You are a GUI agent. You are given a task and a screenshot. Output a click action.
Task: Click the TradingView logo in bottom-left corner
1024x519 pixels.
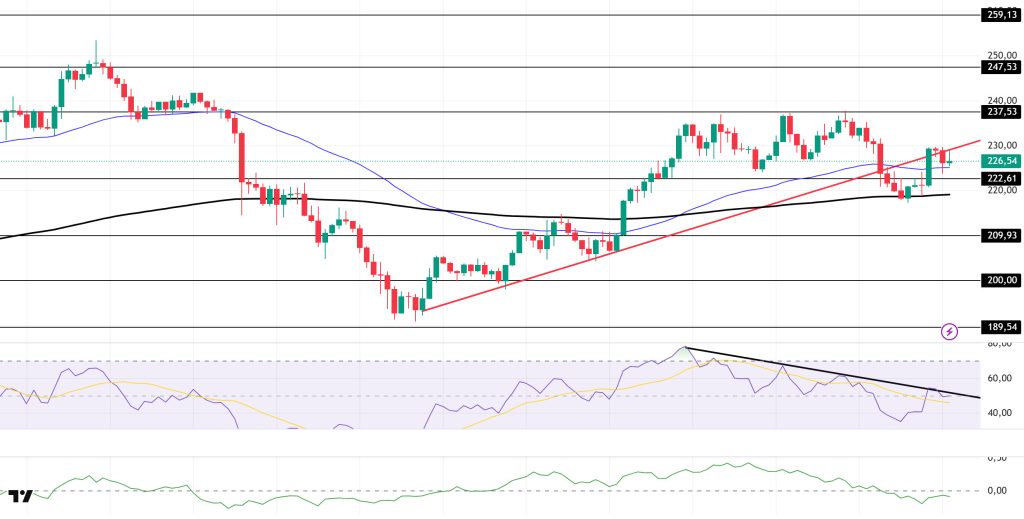pos(20,496)
